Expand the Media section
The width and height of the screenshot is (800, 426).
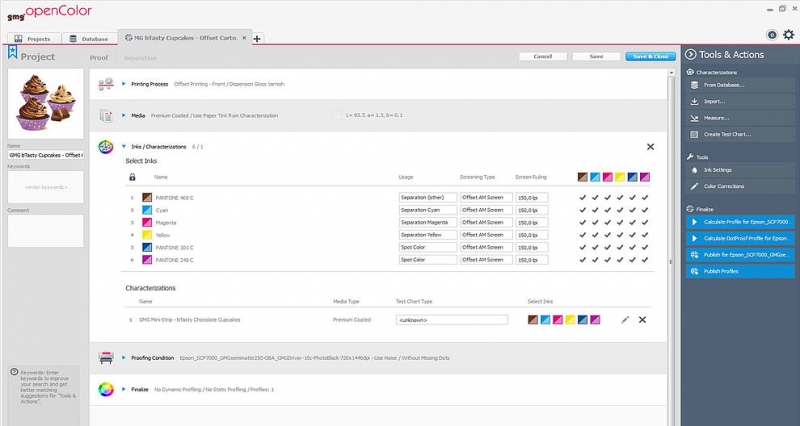click(x=123, y=116)
